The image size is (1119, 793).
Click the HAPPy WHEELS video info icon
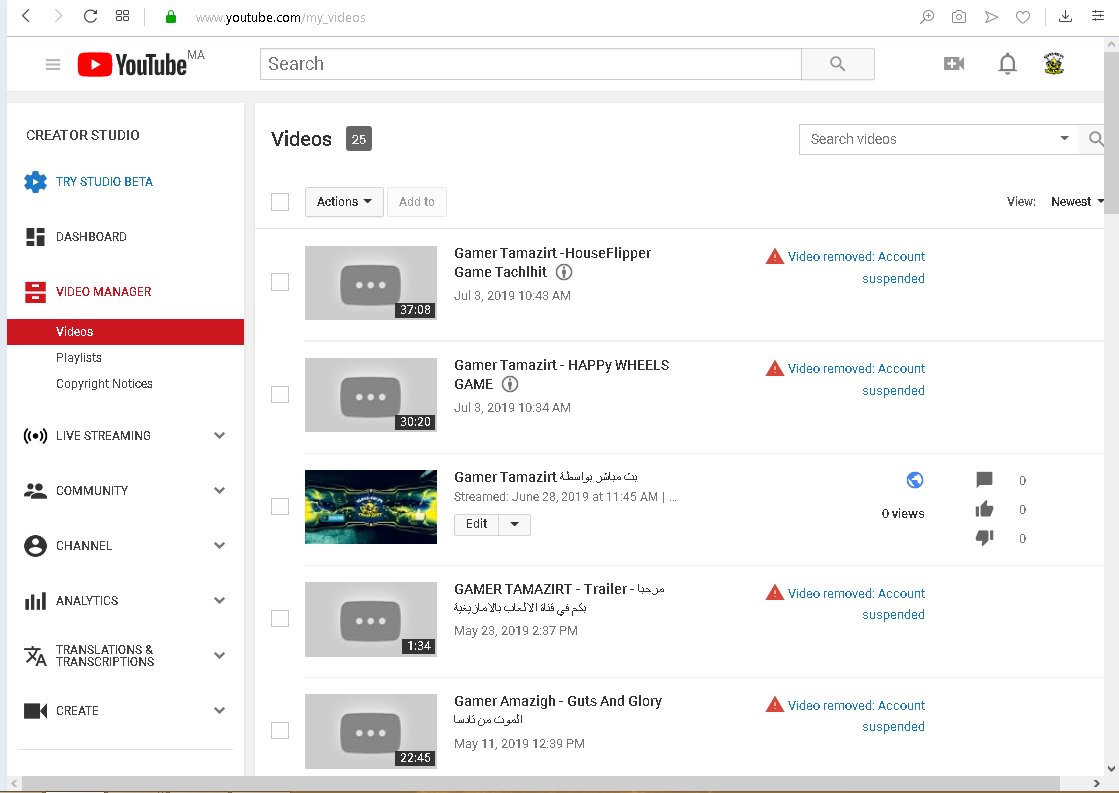tap(510, 384)
